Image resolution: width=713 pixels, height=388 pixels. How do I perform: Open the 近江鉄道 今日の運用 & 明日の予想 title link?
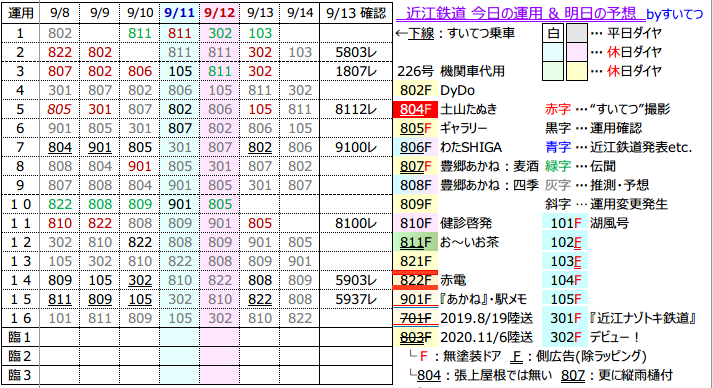tap(520, 14)
